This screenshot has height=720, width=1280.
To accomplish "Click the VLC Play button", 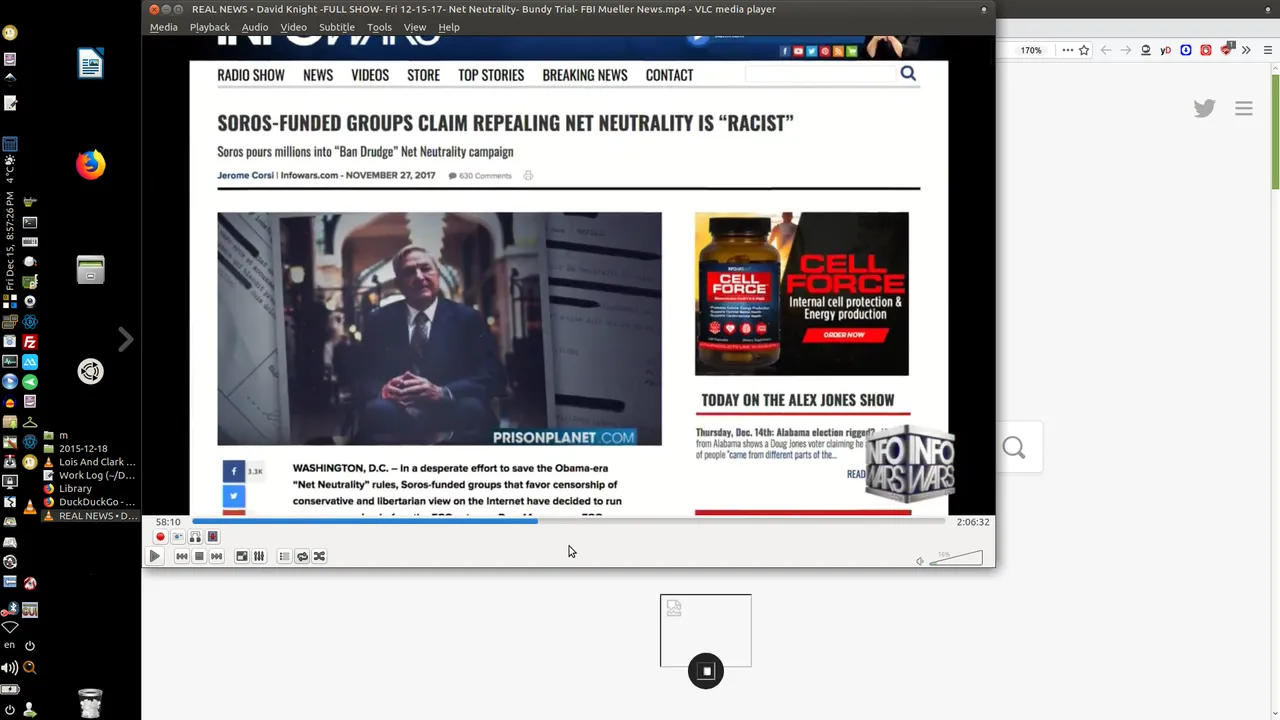I will (155, 556).
